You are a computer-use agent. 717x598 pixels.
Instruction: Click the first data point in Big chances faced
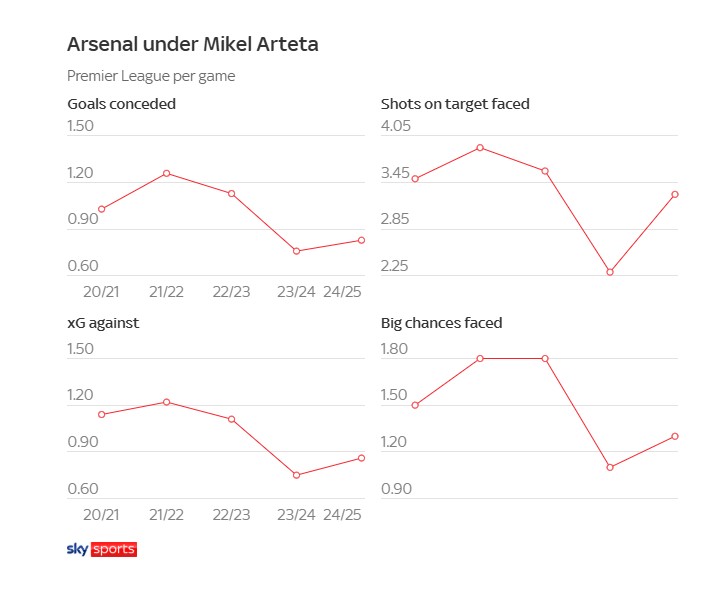[415, 405]
